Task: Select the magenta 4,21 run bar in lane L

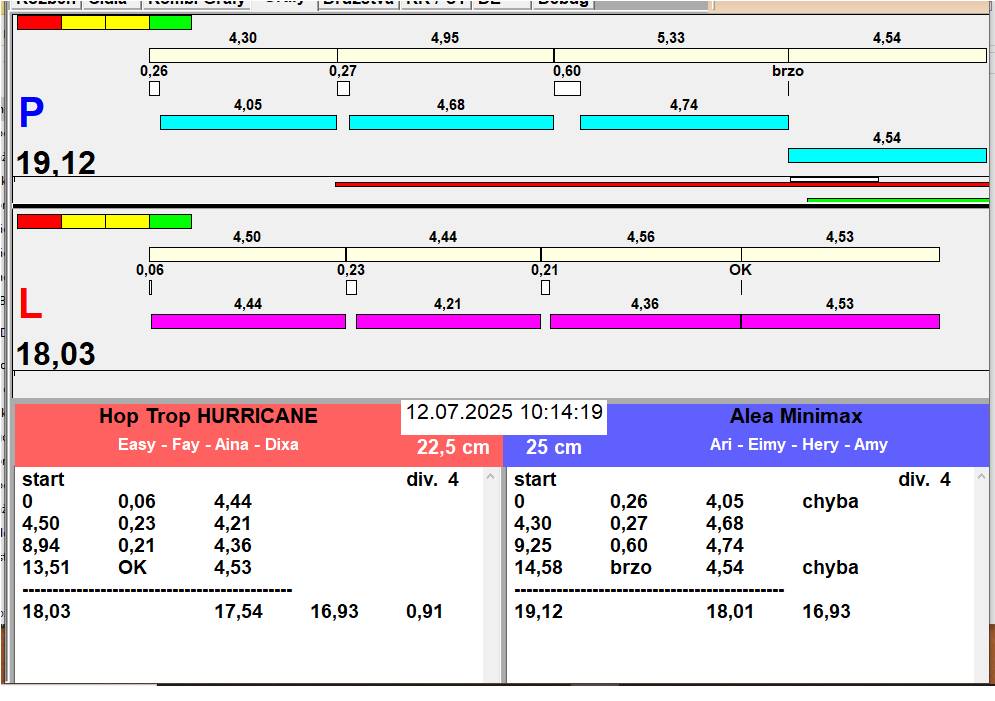Action: (448, 322)
